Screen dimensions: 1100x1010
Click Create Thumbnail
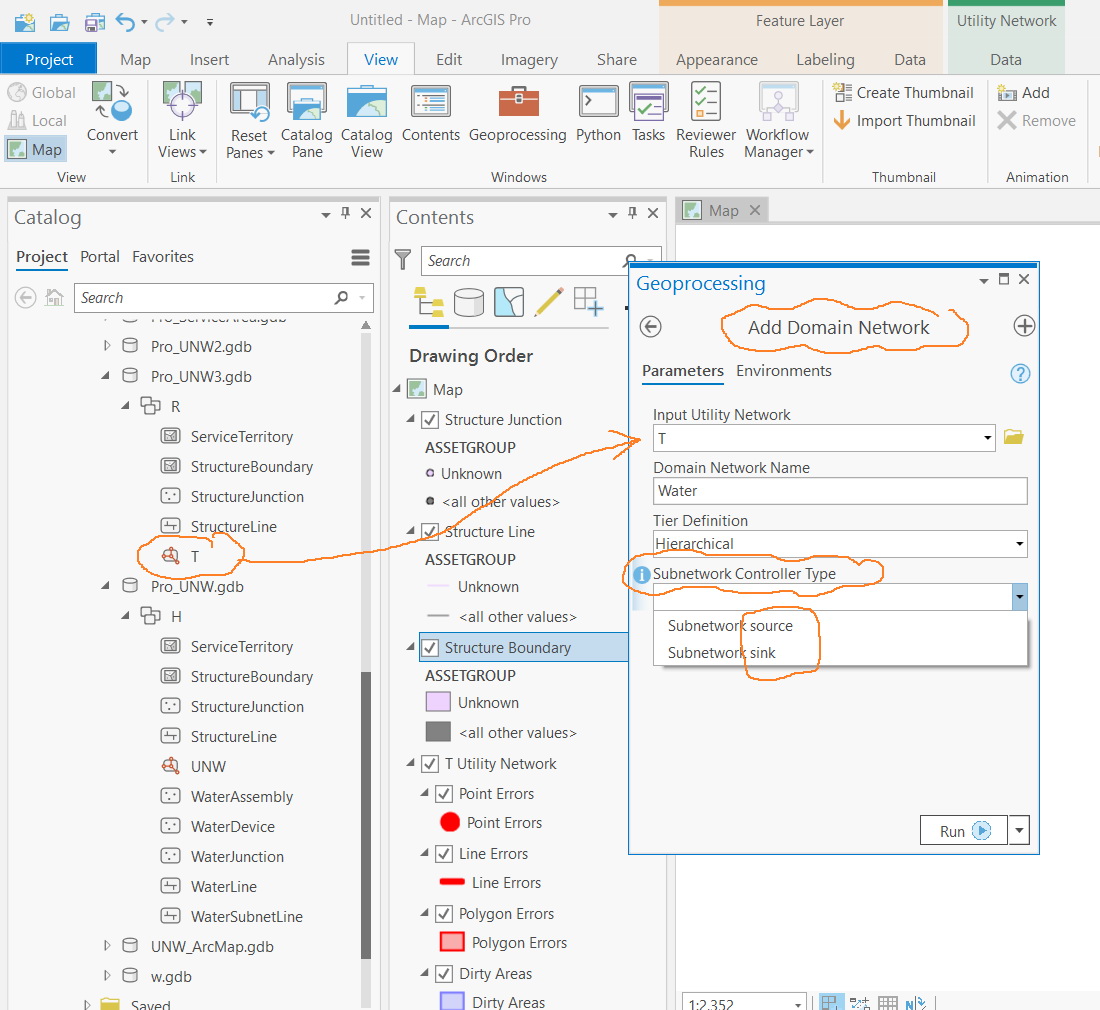pyautogui.click(x=904, y=93)
